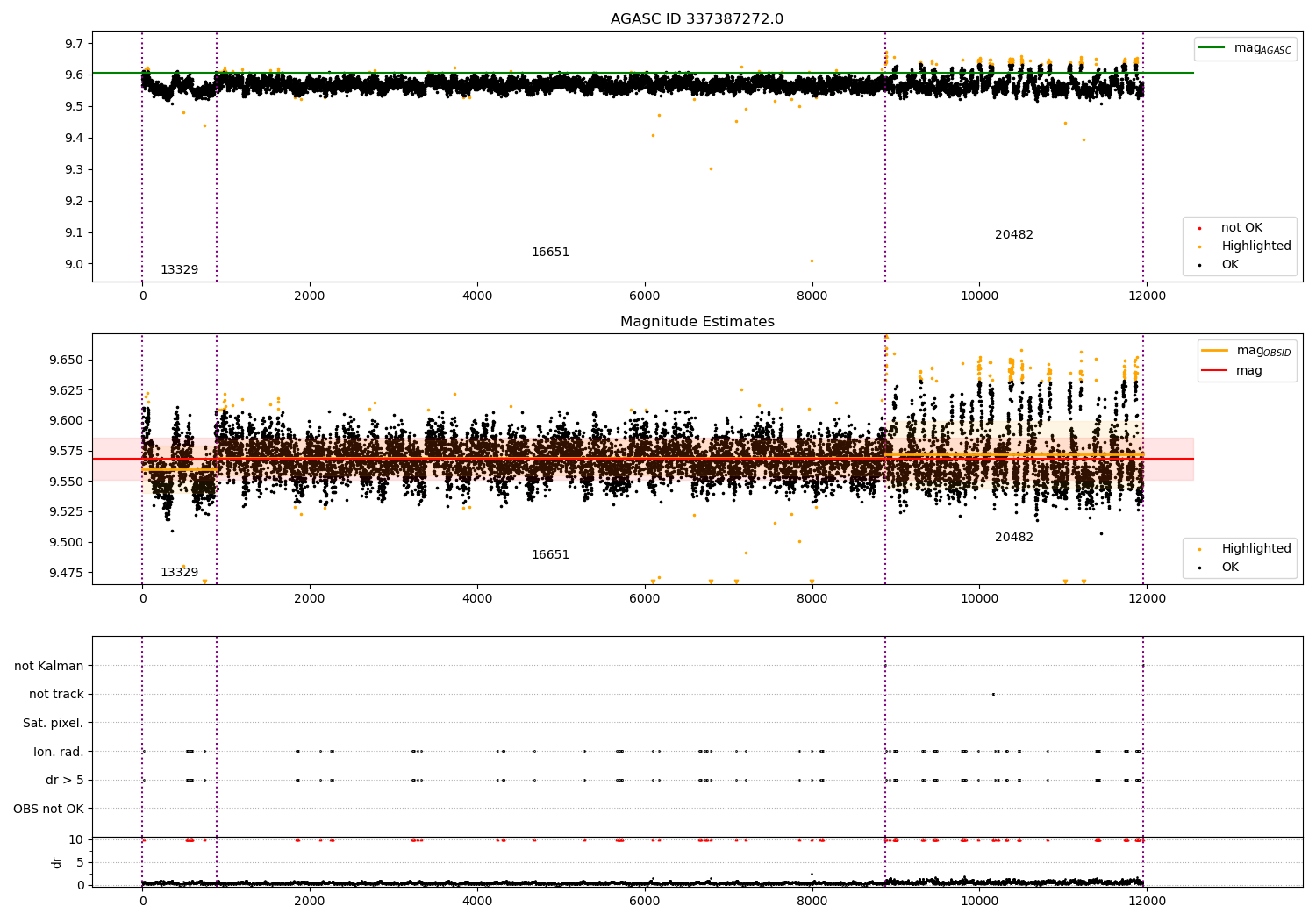Click obsid label 20482 in AGASC ID plot

click(1014, 235)
